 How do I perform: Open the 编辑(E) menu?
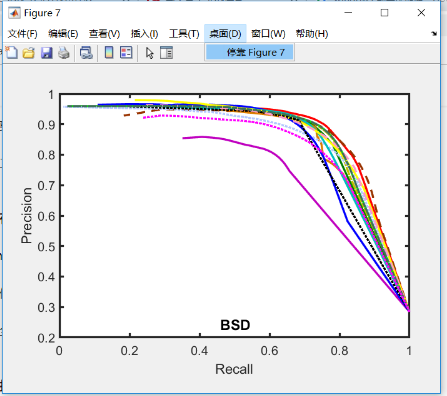click(x=63, y=34)
